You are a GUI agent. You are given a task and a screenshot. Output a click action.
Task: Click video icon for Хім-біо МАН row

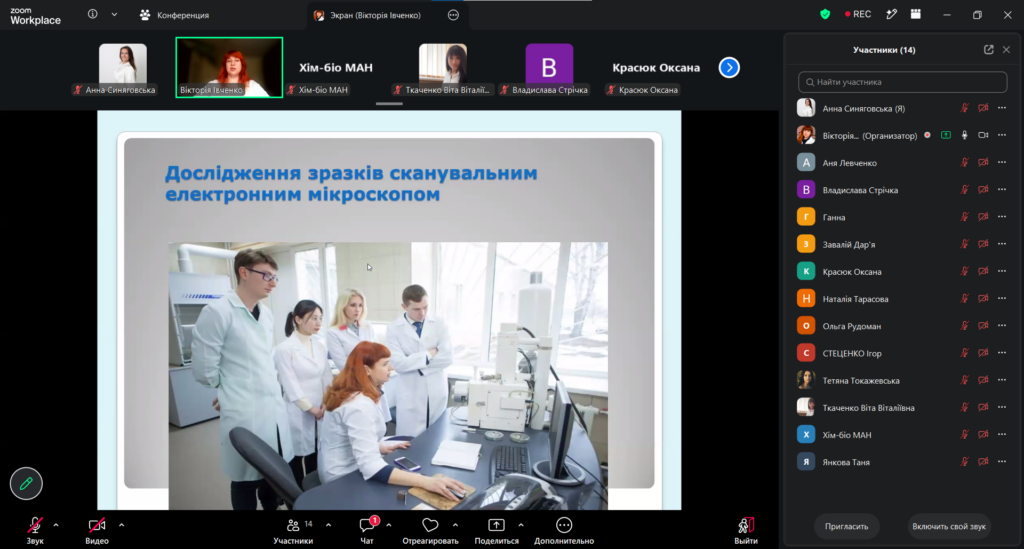coord(983,435)
